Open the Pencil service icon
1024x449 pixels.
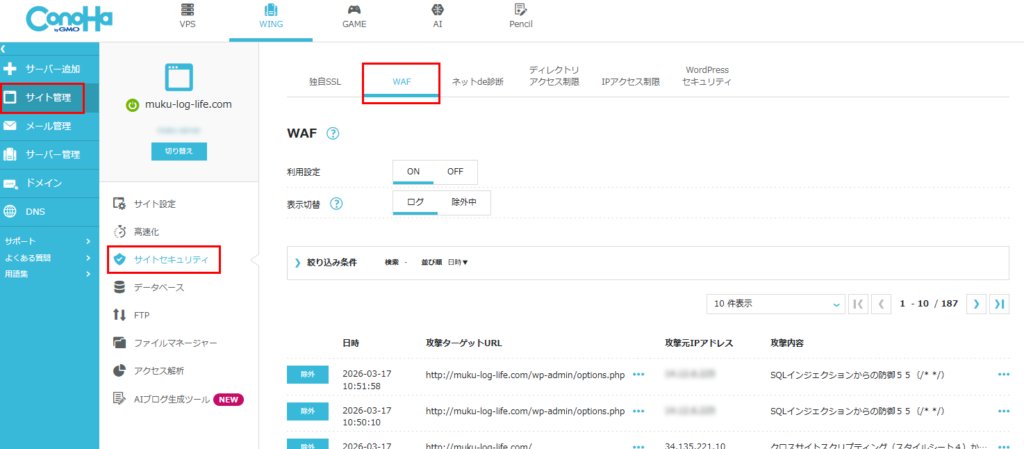pos(520,11)
